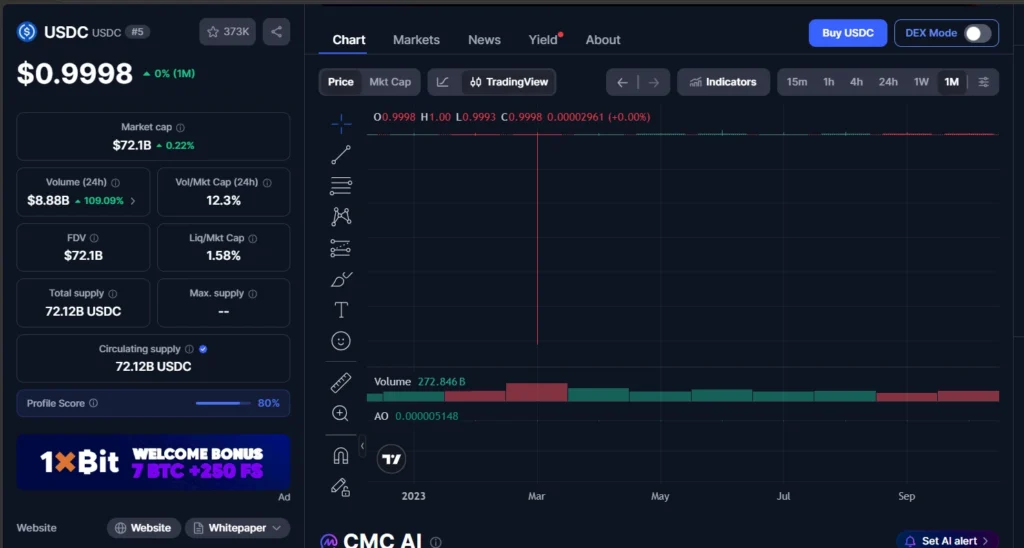Screen dimensions: 1024x548
Task: Set the chart interval to 24h
Action: 888,82
